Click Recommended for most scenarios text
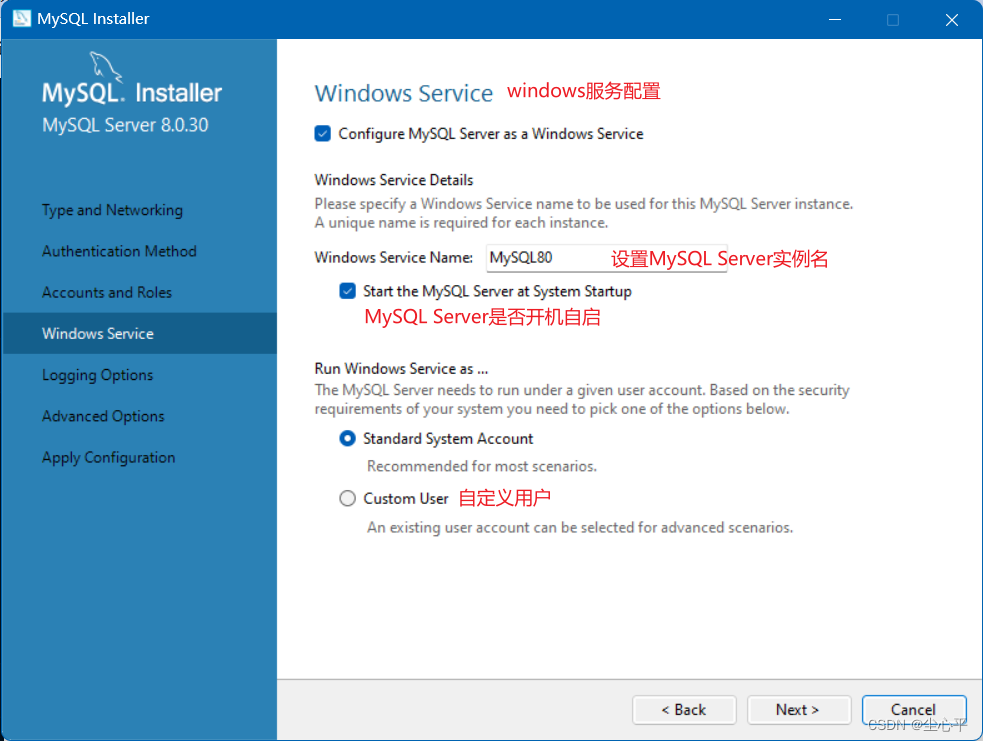Viewport: 983px width, 741px height. 481,466
